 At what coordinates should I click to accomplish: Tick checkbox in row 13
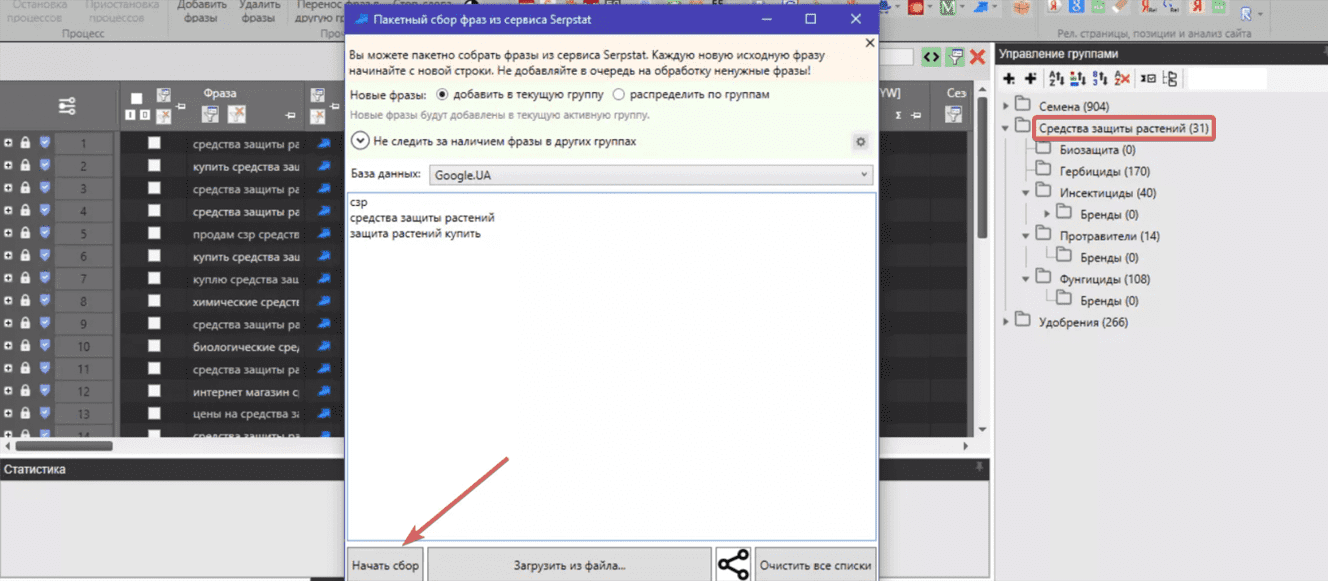click(154, 414)
